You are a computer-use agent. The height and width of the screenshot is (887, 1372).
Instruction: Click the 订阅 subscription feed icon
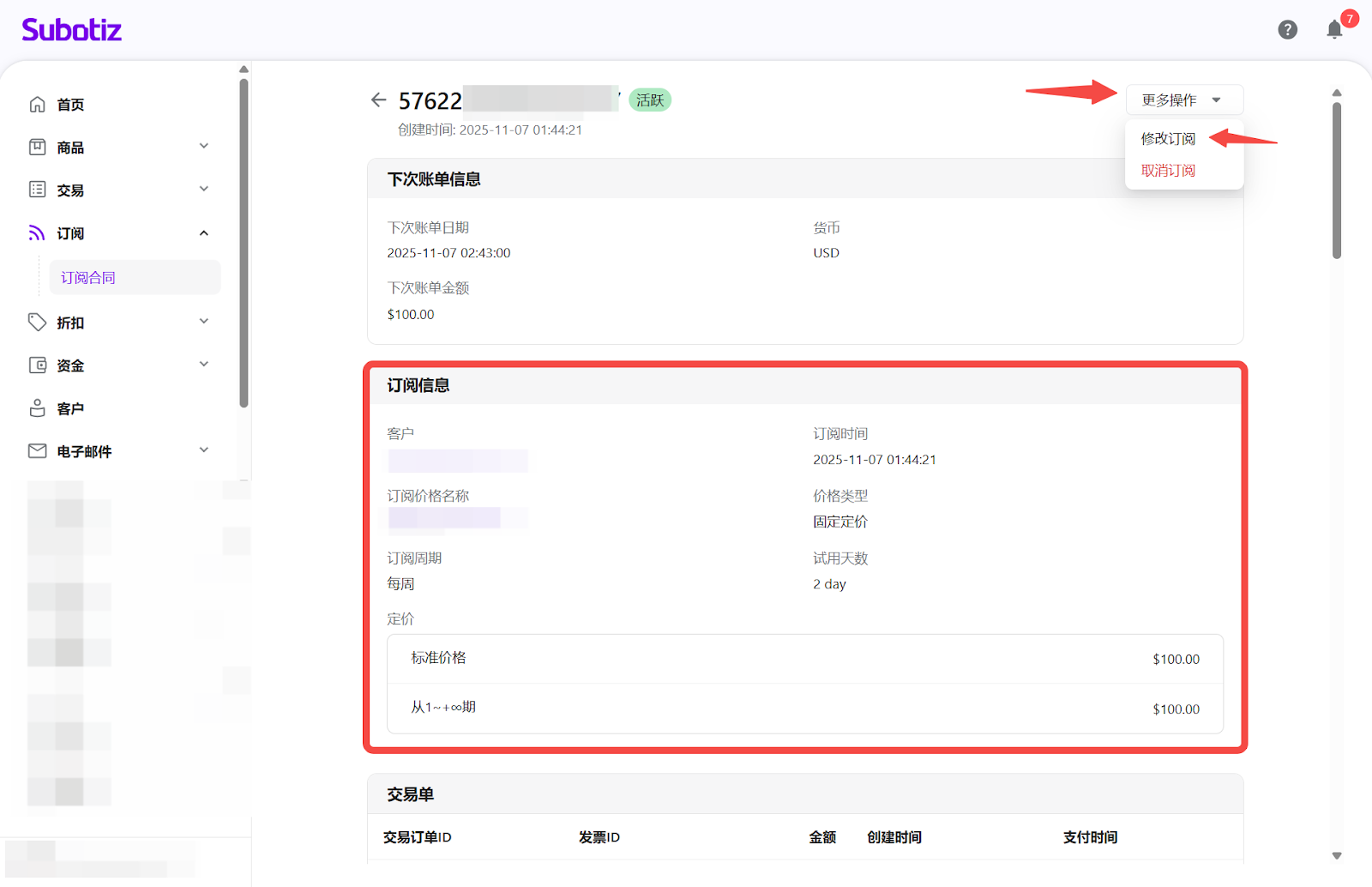point(38,233)
